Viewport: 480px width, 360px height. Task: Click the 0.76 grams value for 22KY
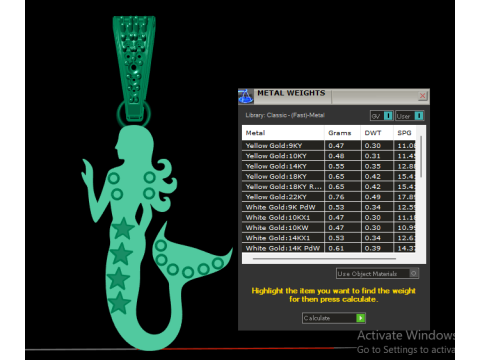pyautogui.click(x=336, y=197)
